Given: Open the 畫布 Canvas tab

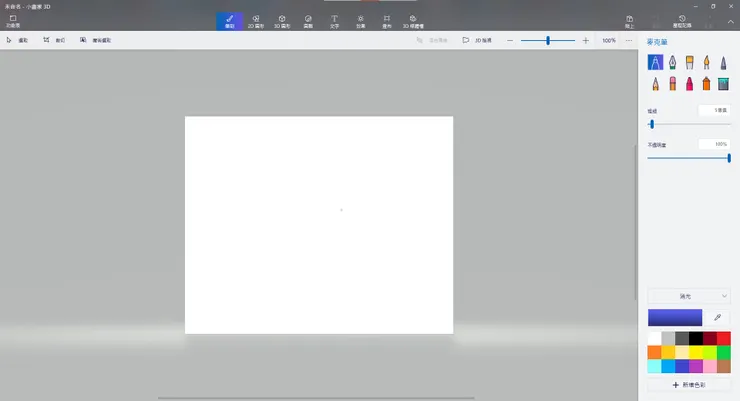Looking at the screenshot, I should (387, 21).
